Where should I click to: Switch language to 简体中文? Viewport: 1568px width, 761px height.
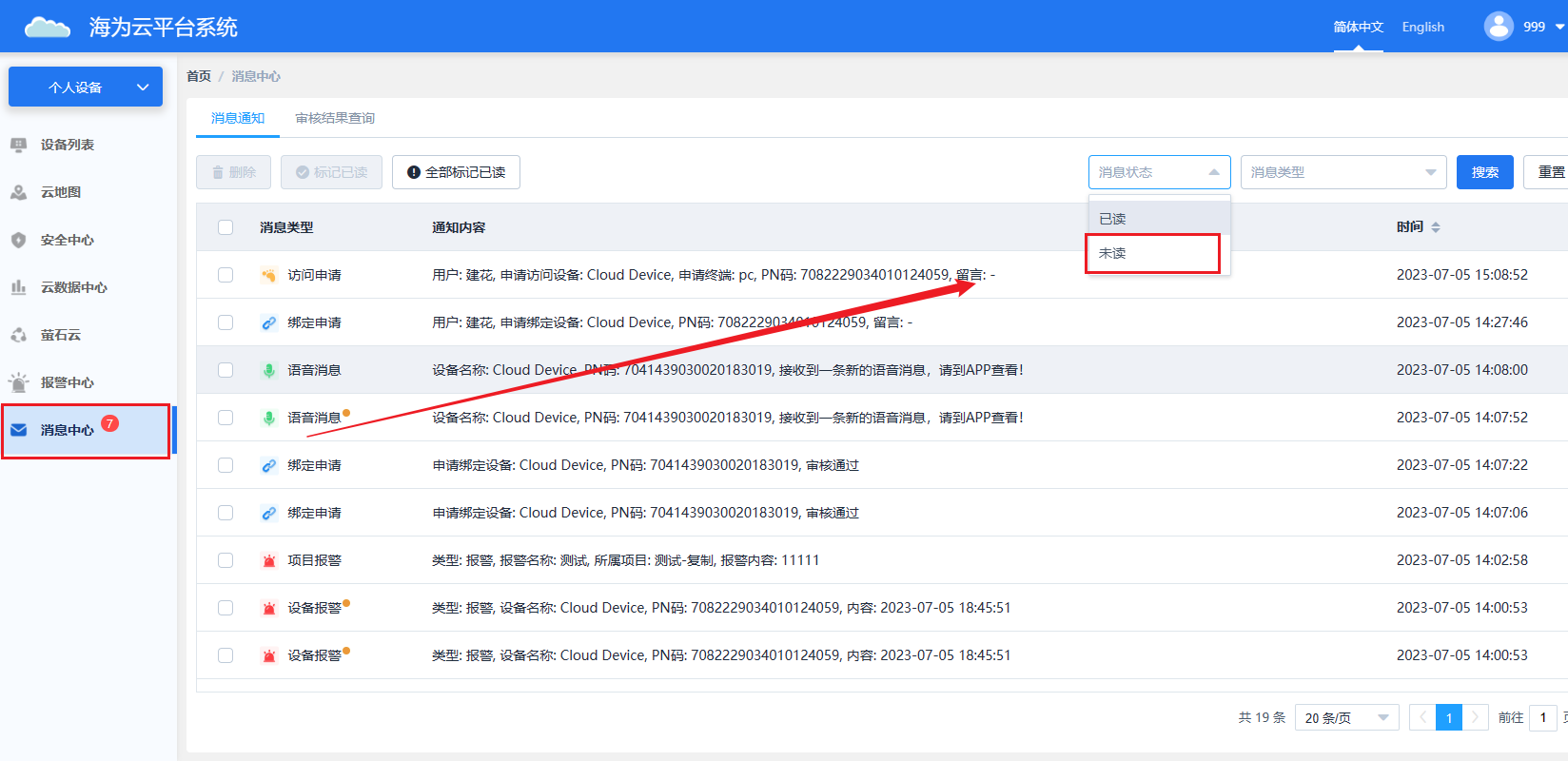click(x=1358, y=27)
